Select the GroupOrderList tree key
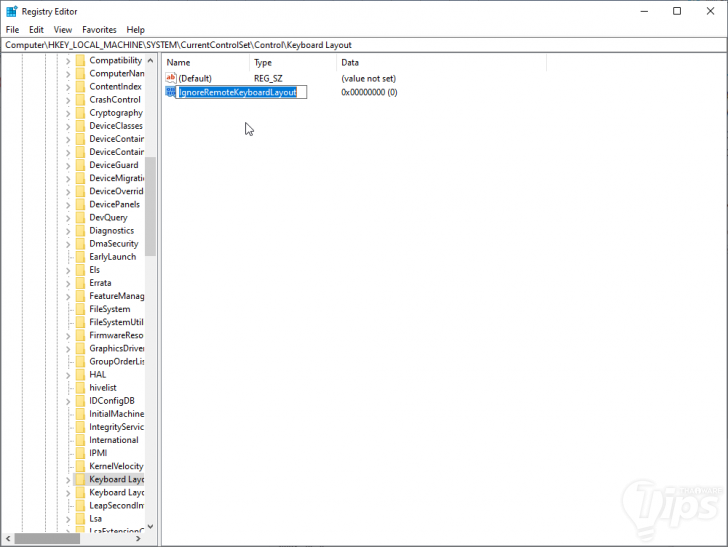Image resolution: width=728 pixels, height=547 pixels. click(117, 361)
